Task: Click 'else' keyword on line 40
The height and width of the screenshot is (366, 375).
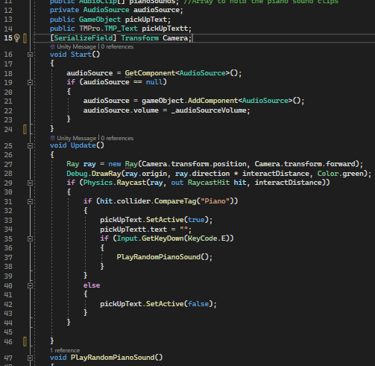Action: tap(92, 285)
